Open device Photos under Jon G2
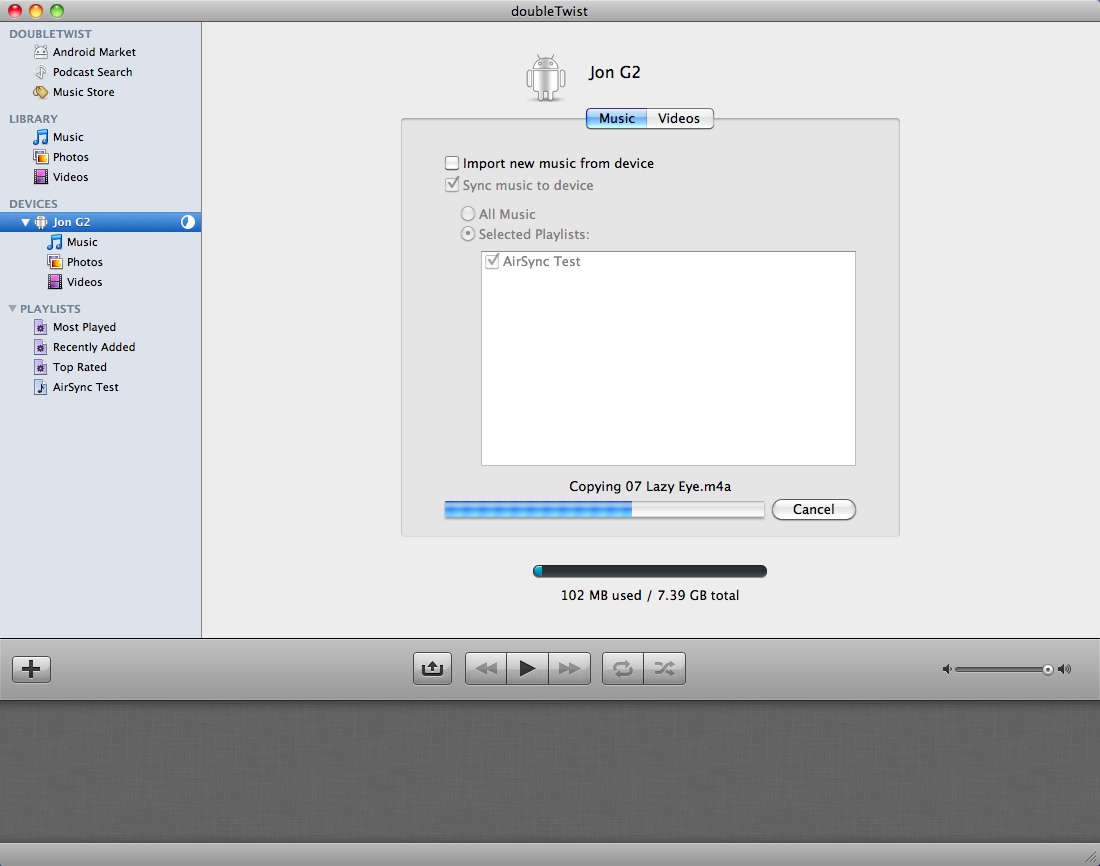 click(84, 262)
